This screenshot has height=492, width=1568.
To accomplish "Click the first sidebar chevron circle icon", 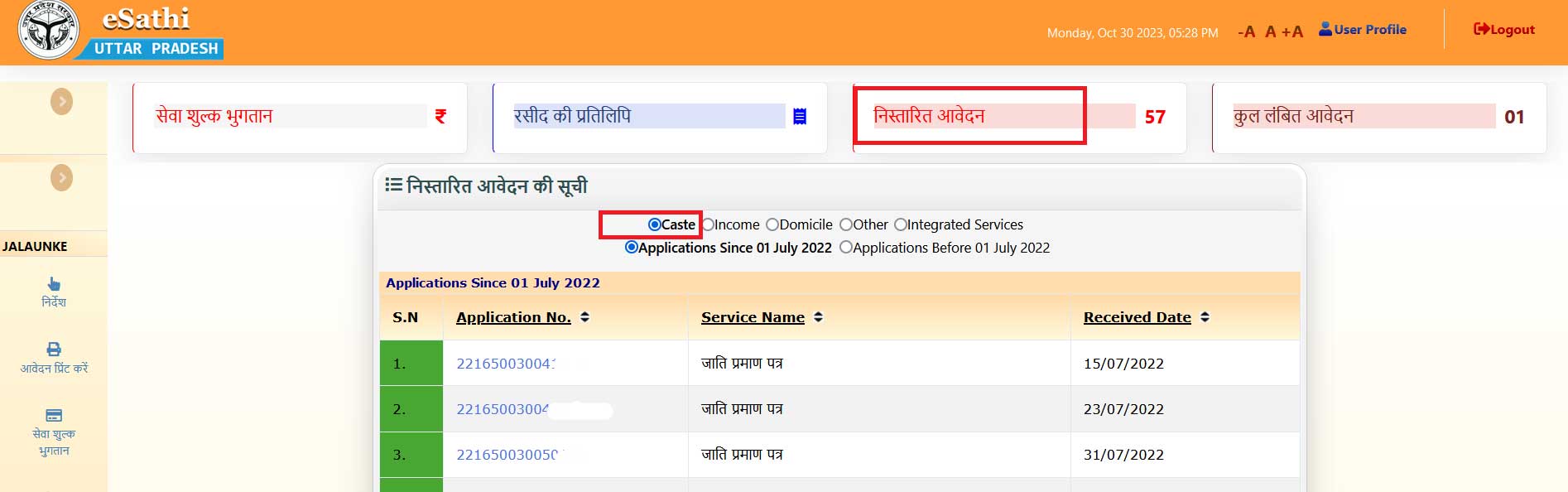I will [x=61, y=102].
